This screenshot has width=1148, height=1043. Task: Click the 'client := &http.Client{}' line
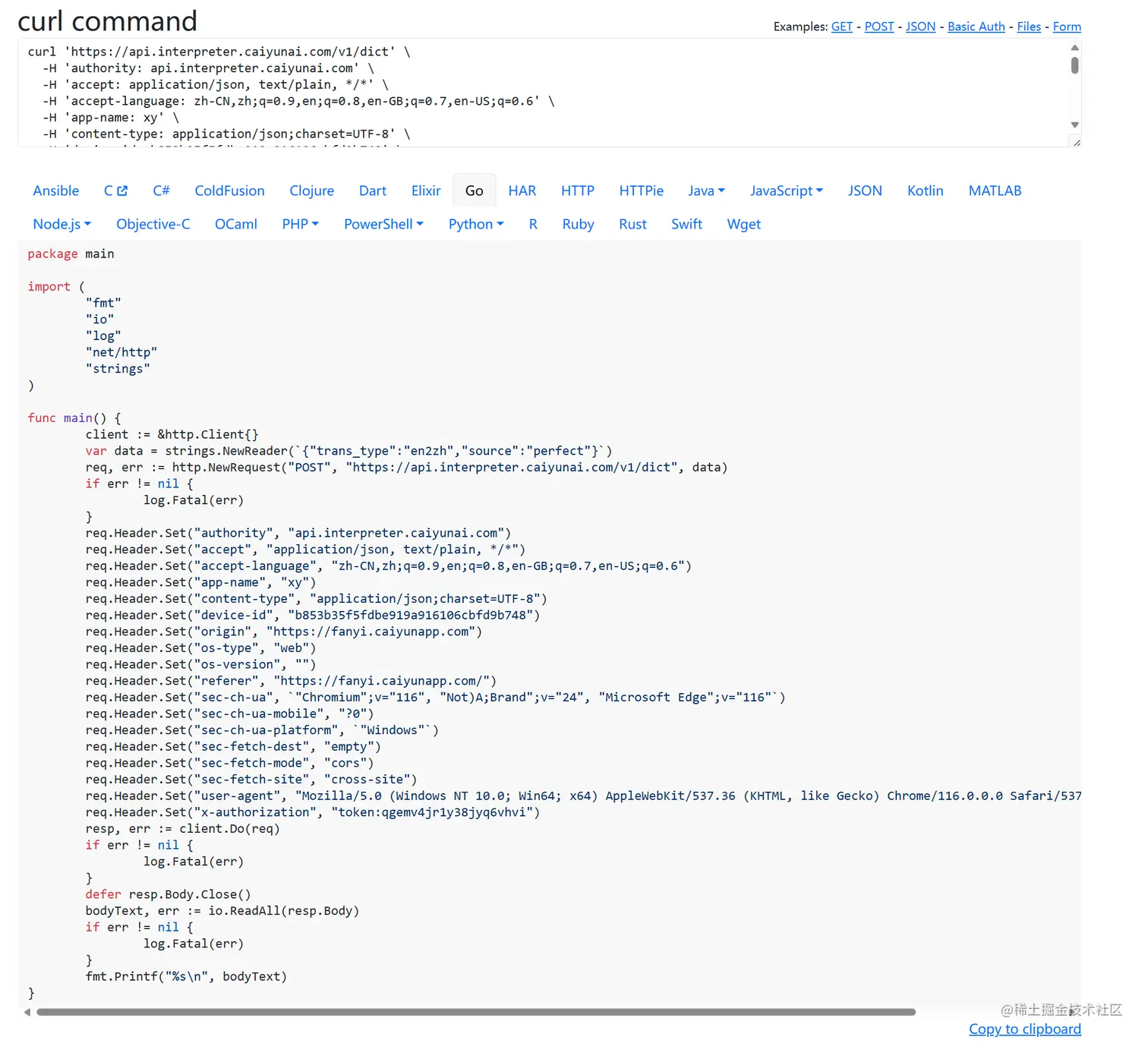(x=172, y=434)
